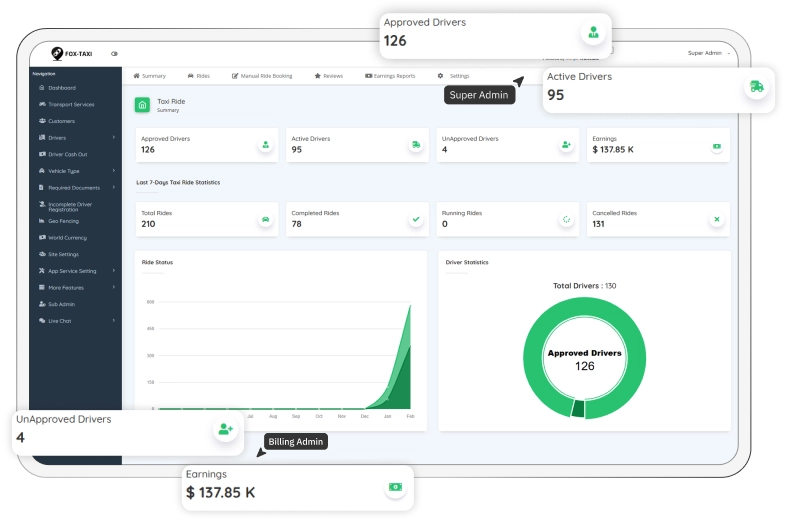Click the Drivers list icon in sidebar
787x524 pixels.
pos(42,138)
